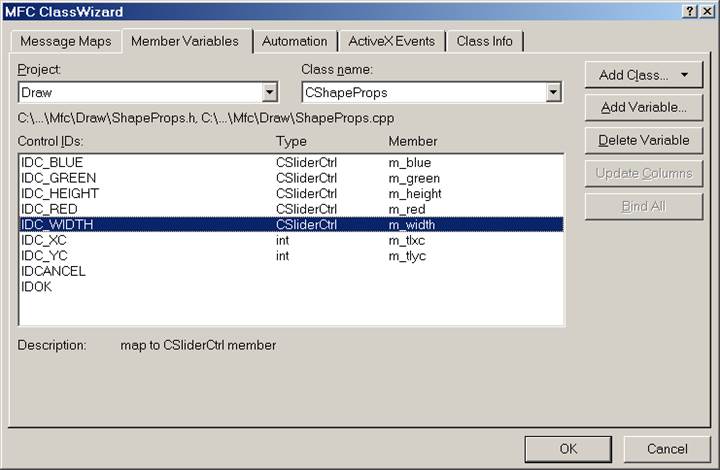Select the IDC_BLUE control ID row
Screen dimensions: 720x470
click(52, 162)
